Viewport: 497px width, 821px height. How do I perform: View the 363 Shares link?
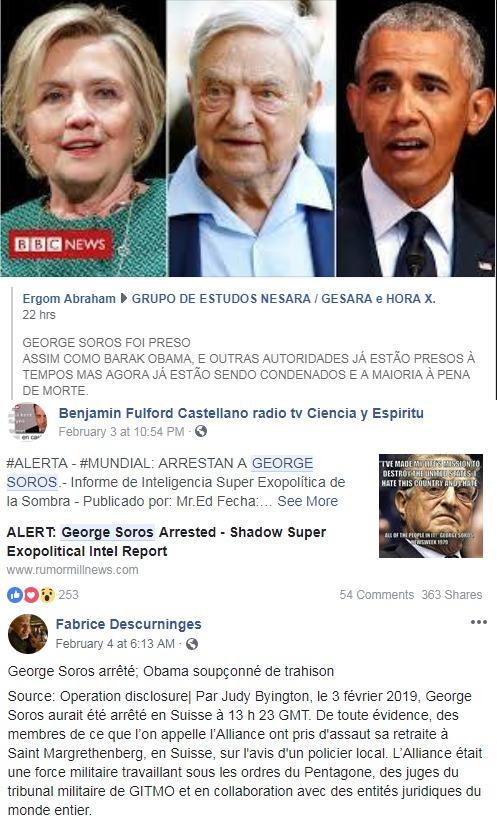(x=452, y=595)
